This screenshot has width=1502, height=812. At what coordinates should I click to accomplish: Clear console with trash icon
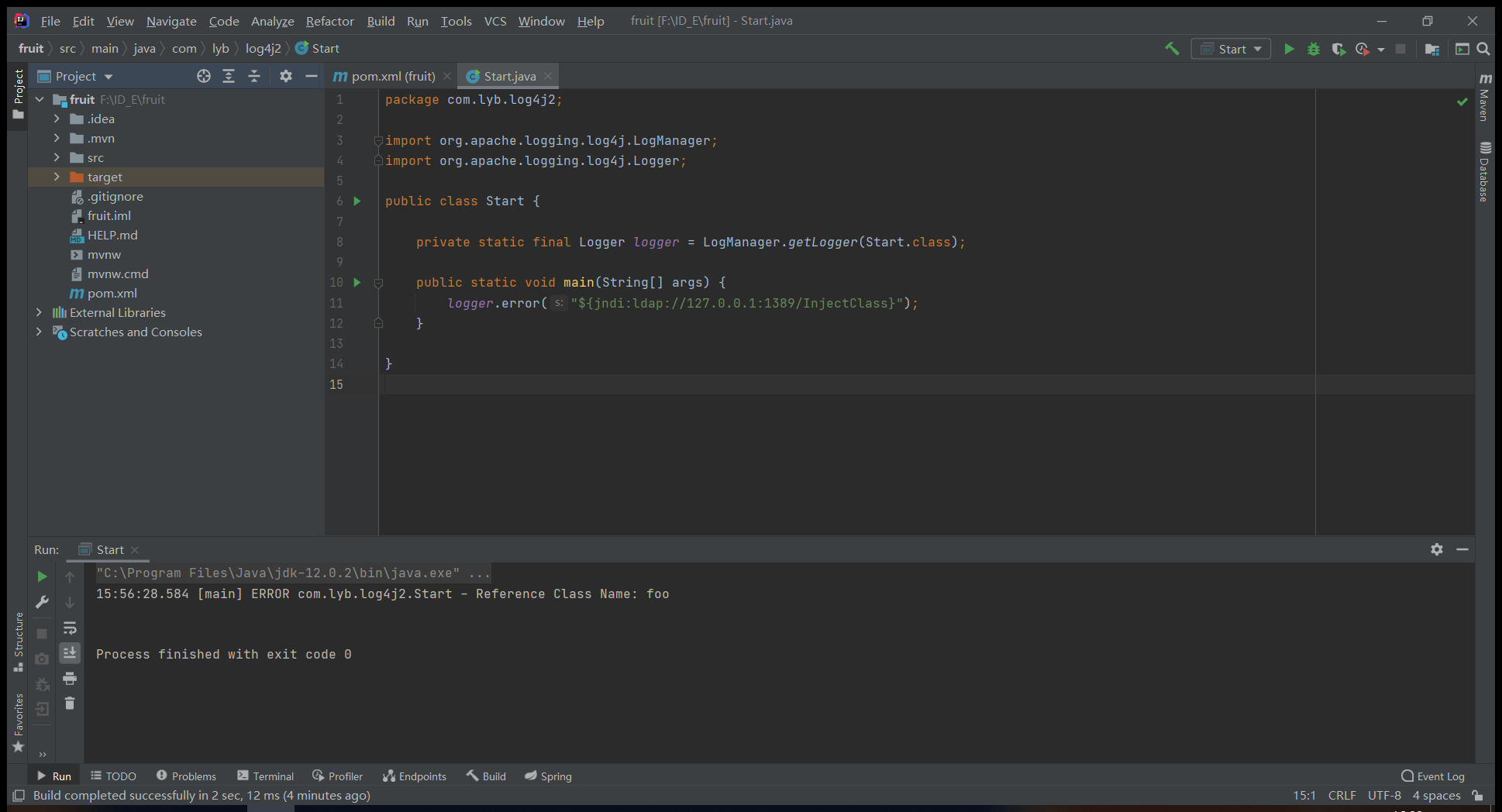pos(70,704)
